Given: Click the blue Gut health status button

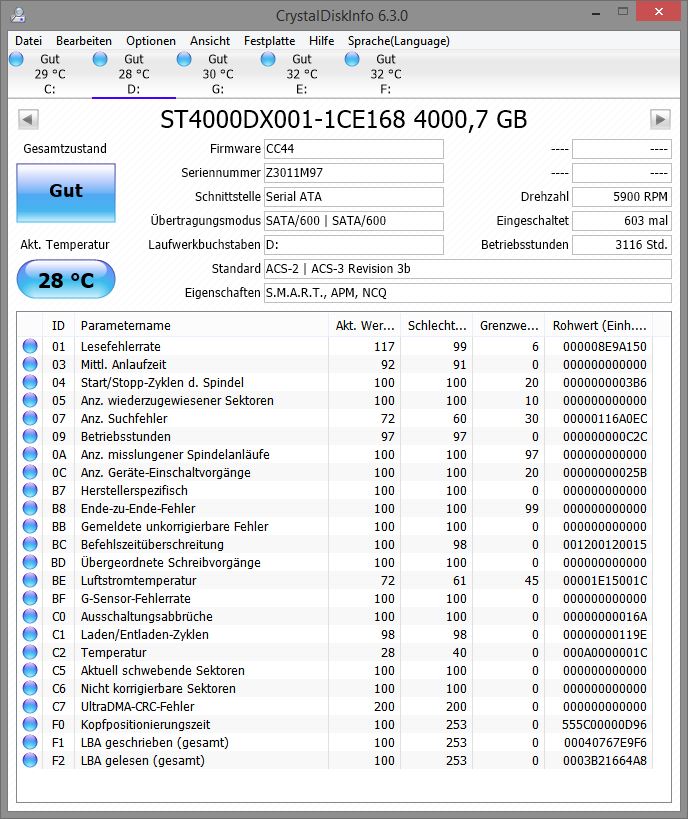Looking at the screenshot, I should point(66,192).
